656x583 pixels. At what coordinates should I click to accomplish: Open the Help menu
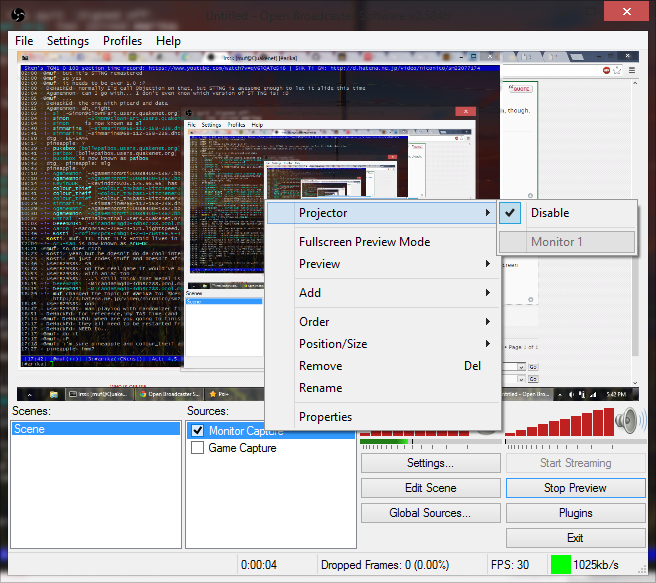click(x=168, y=41)
